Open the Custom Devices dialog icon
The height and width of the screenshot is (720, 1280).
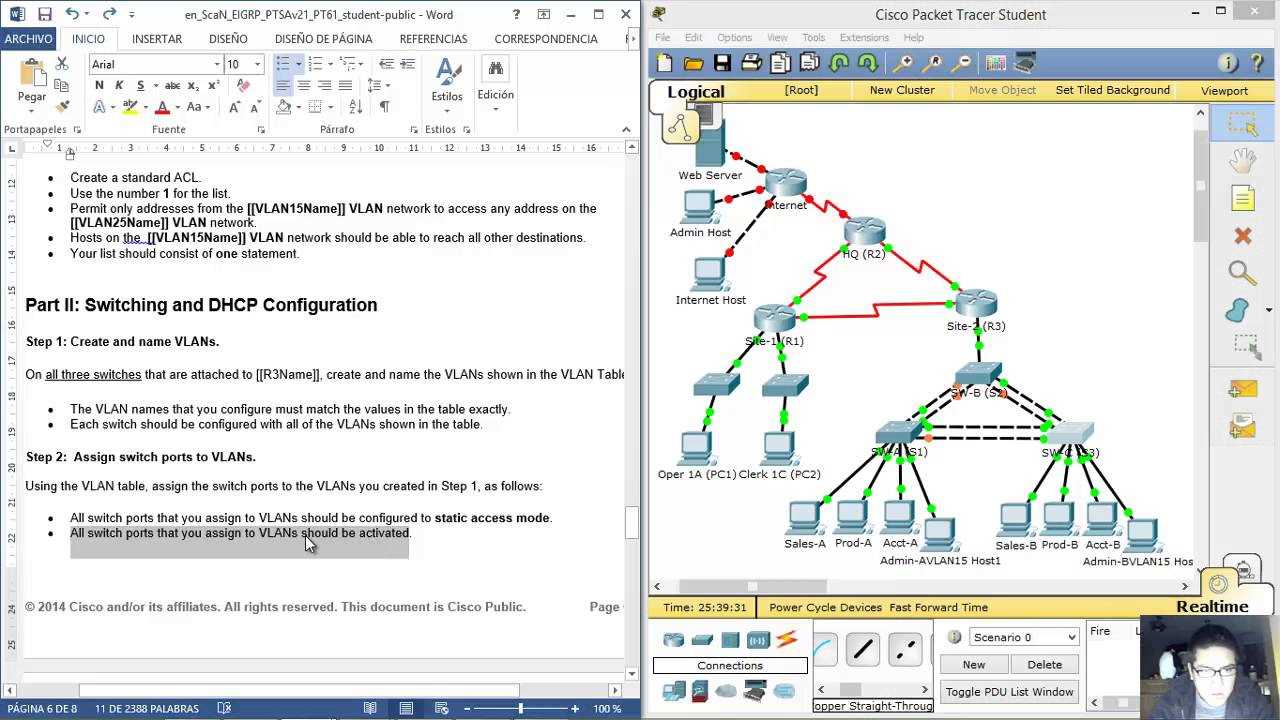coord(1025,64)
